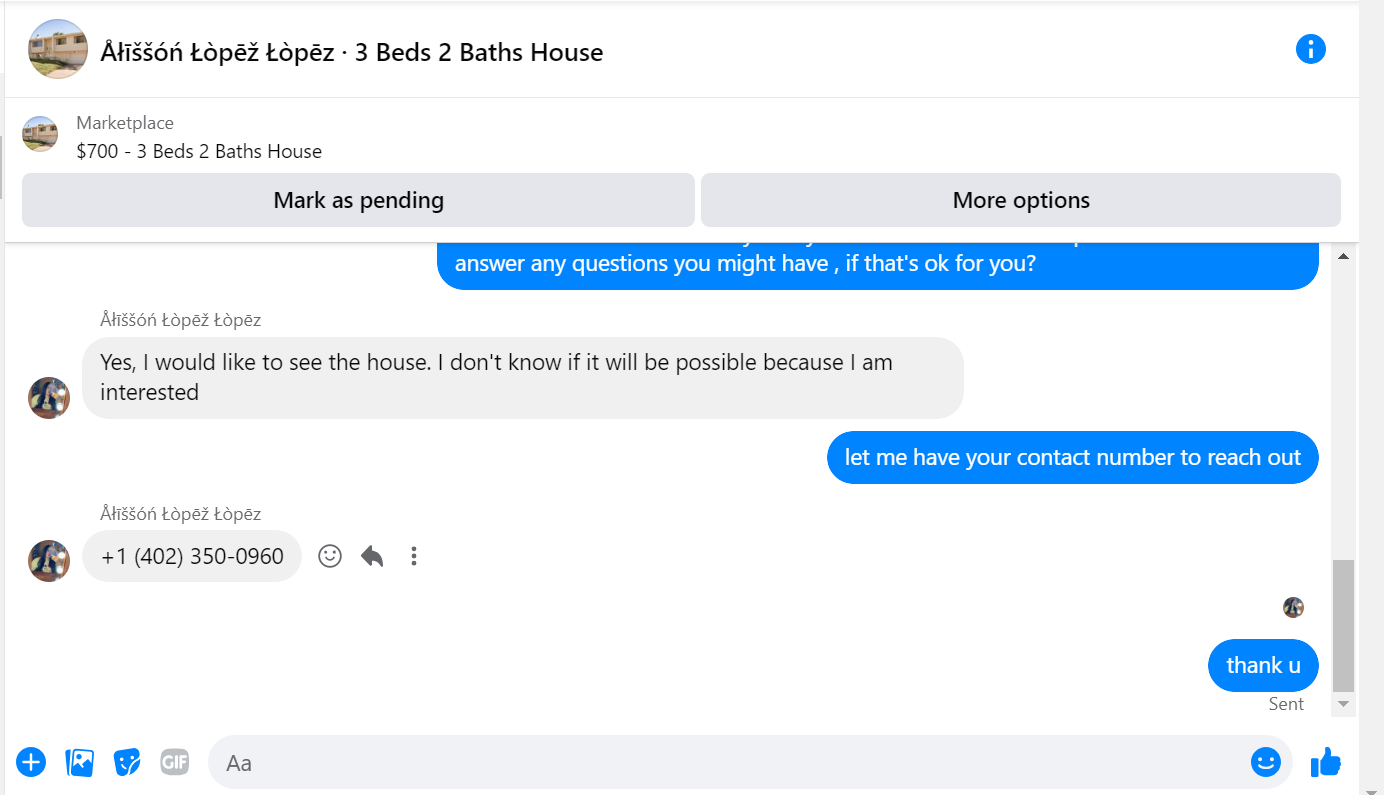Click the house thumbnail in Marketplace bar

40,134
